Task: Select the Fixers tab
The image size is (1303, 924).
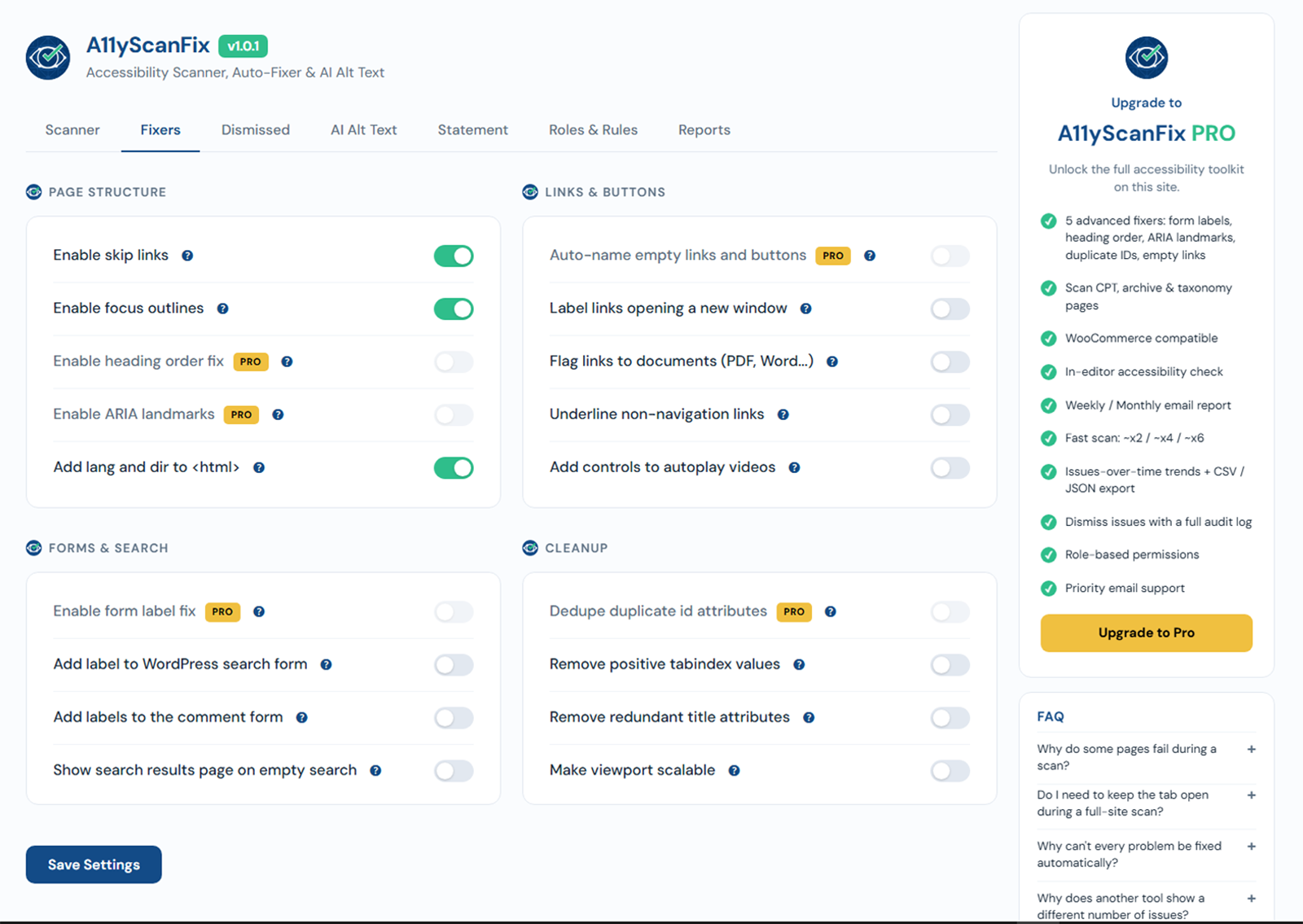Action: click(x=160, y=129)
